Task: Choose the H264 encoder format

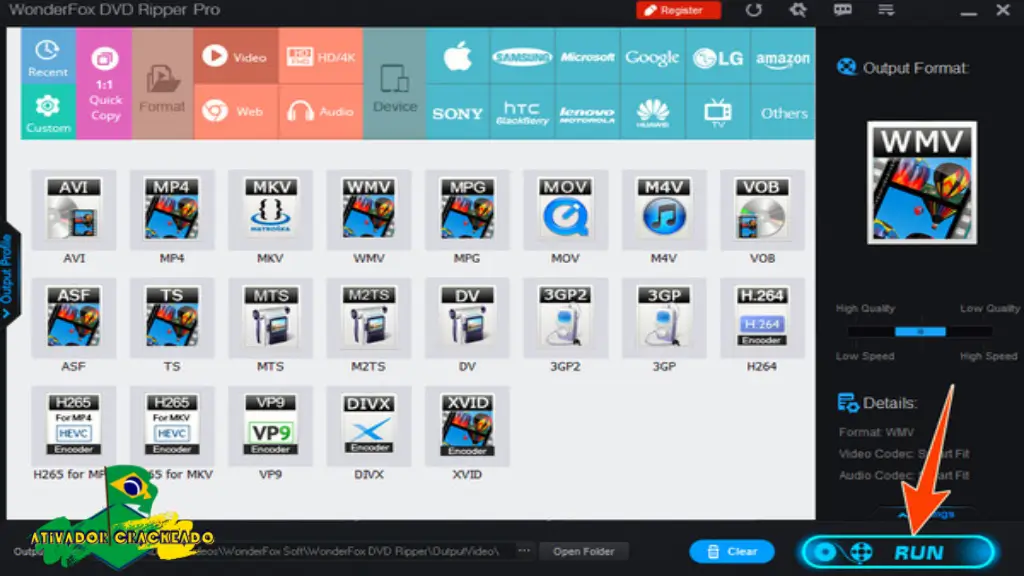Action: [762, 318]
